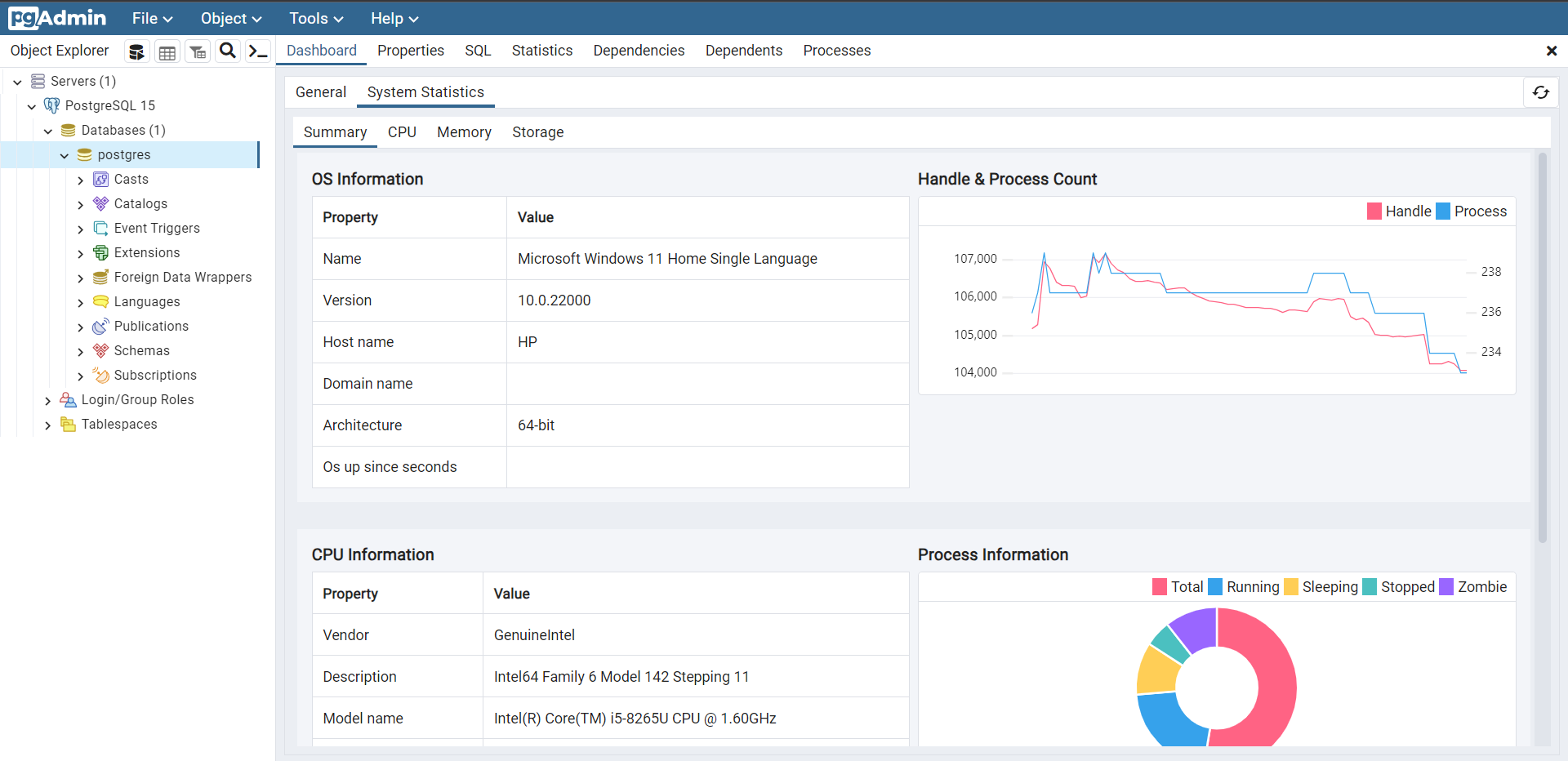Expand the Tablespaces tree node
The height and width of the screenshot is (761, 1568).
tap(47, 425)
